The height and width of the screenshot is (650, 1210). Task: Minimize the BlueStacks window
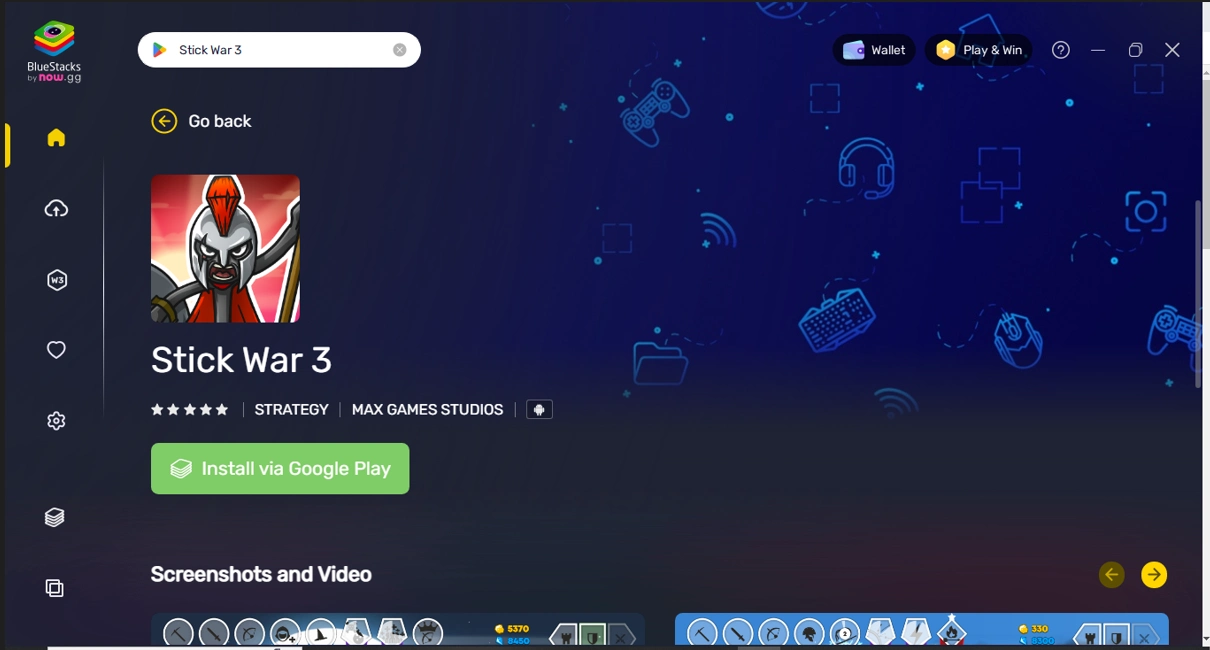(x=1098, y=50)
